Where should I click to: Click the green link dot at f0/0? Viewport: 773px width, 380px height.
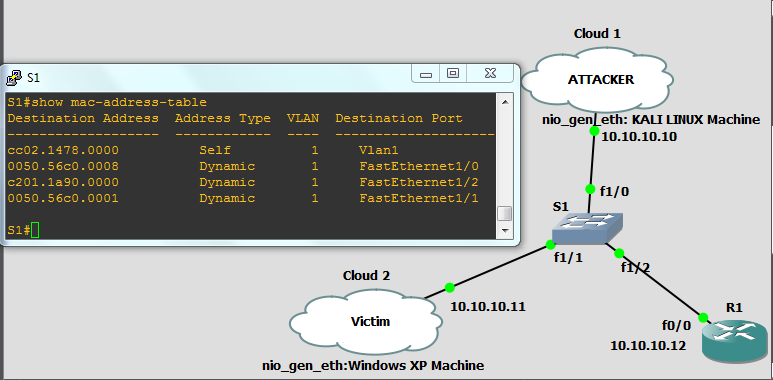(703, 317)
